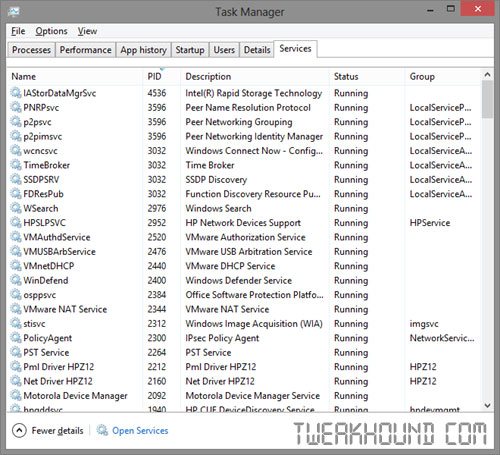Click 'Windows Image Acquisition (WIA)' description
This screenshot has height=455, width=500.
254,324
